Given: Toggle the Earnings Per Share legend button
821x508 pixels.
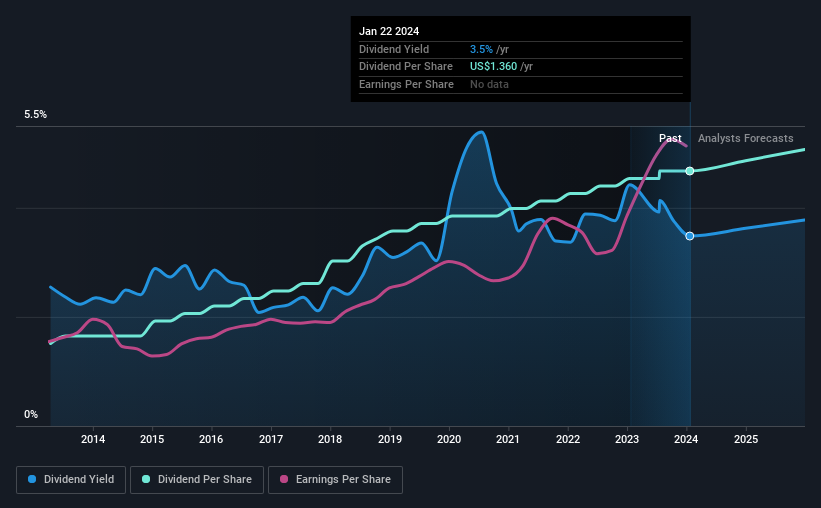Looking at the screenshot, I should click(x=335, y=480).
